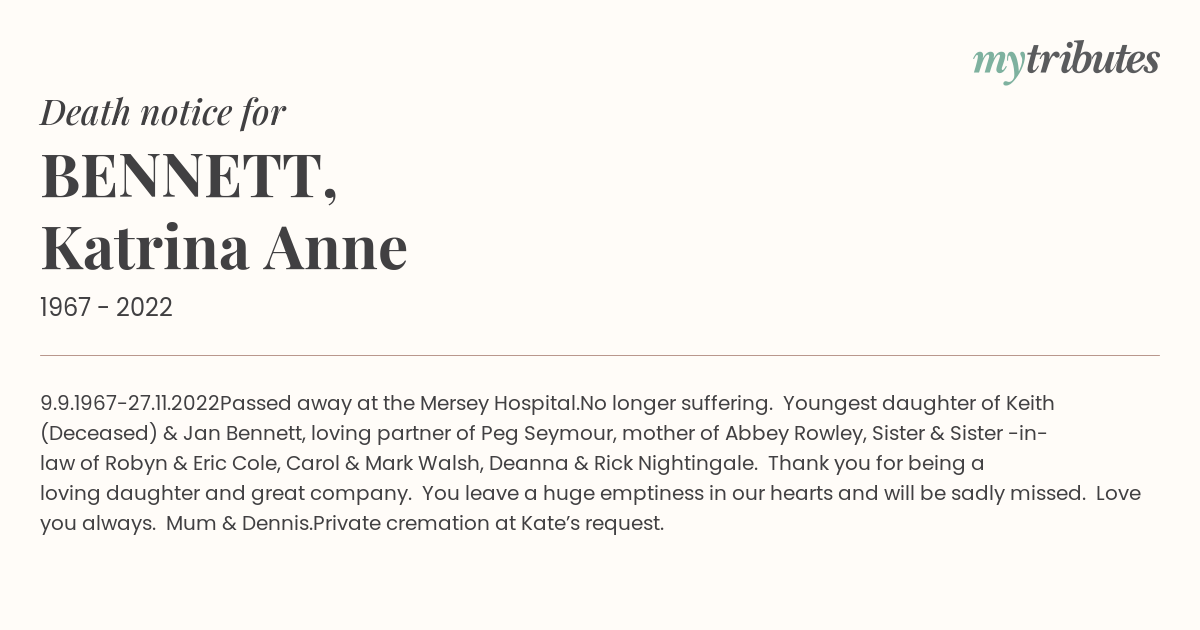
Task: Click the words "Youngest daughter of Keith"
Action: pyautogui.click(x=919, y=403)
